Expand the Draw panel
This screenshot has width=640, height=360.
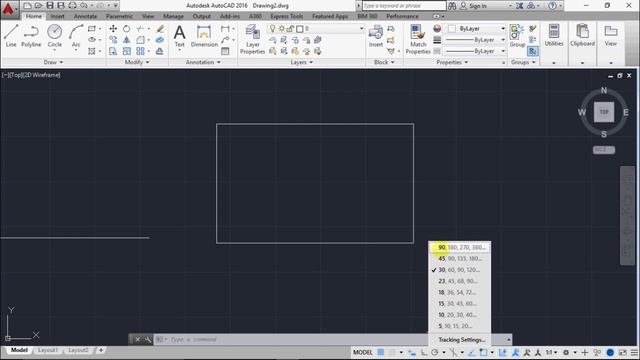pyautogui.click(x=53, y=62)
